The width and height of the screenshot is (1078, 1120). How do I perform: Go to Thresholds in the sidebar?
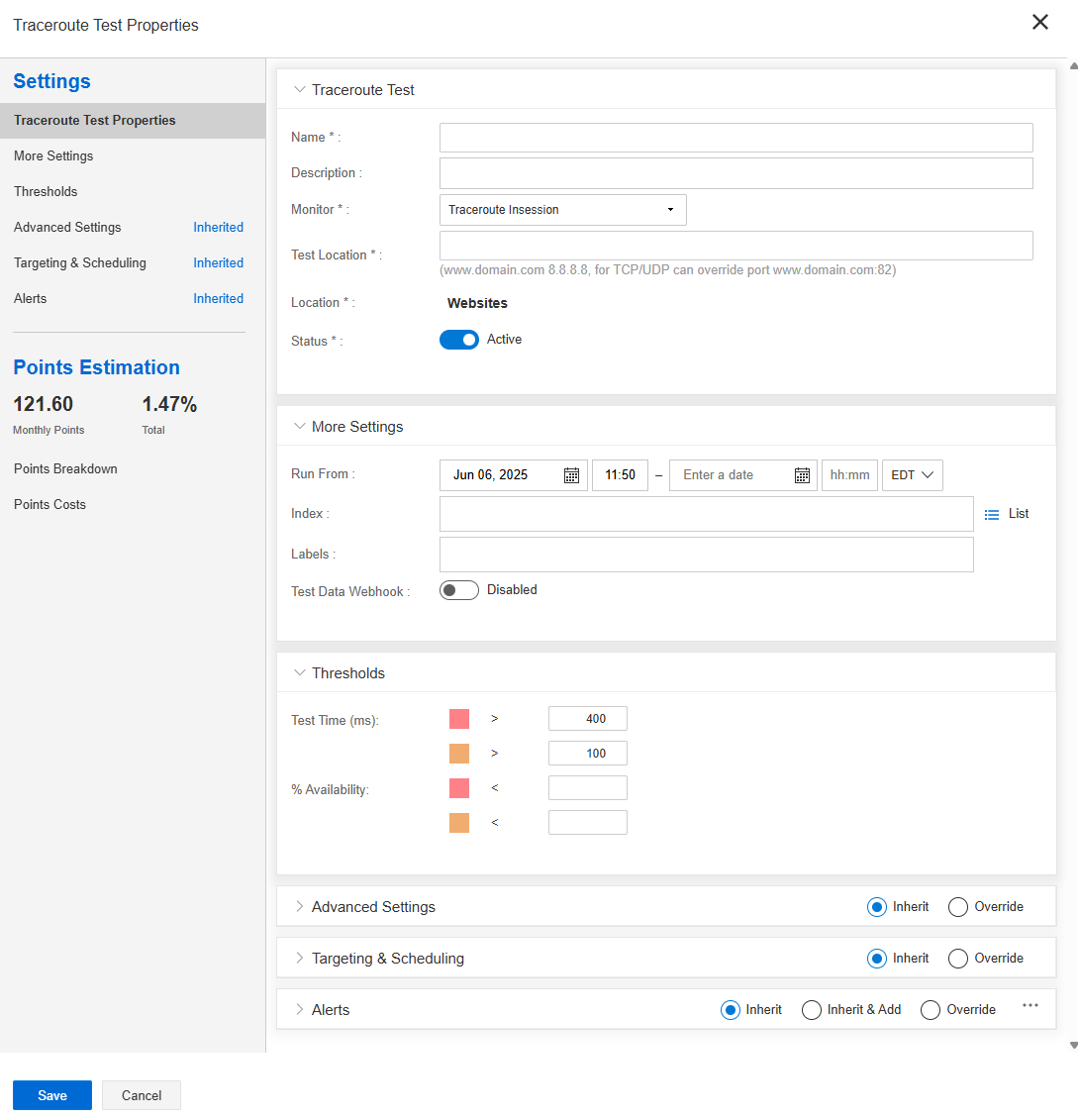click(46, 192)
